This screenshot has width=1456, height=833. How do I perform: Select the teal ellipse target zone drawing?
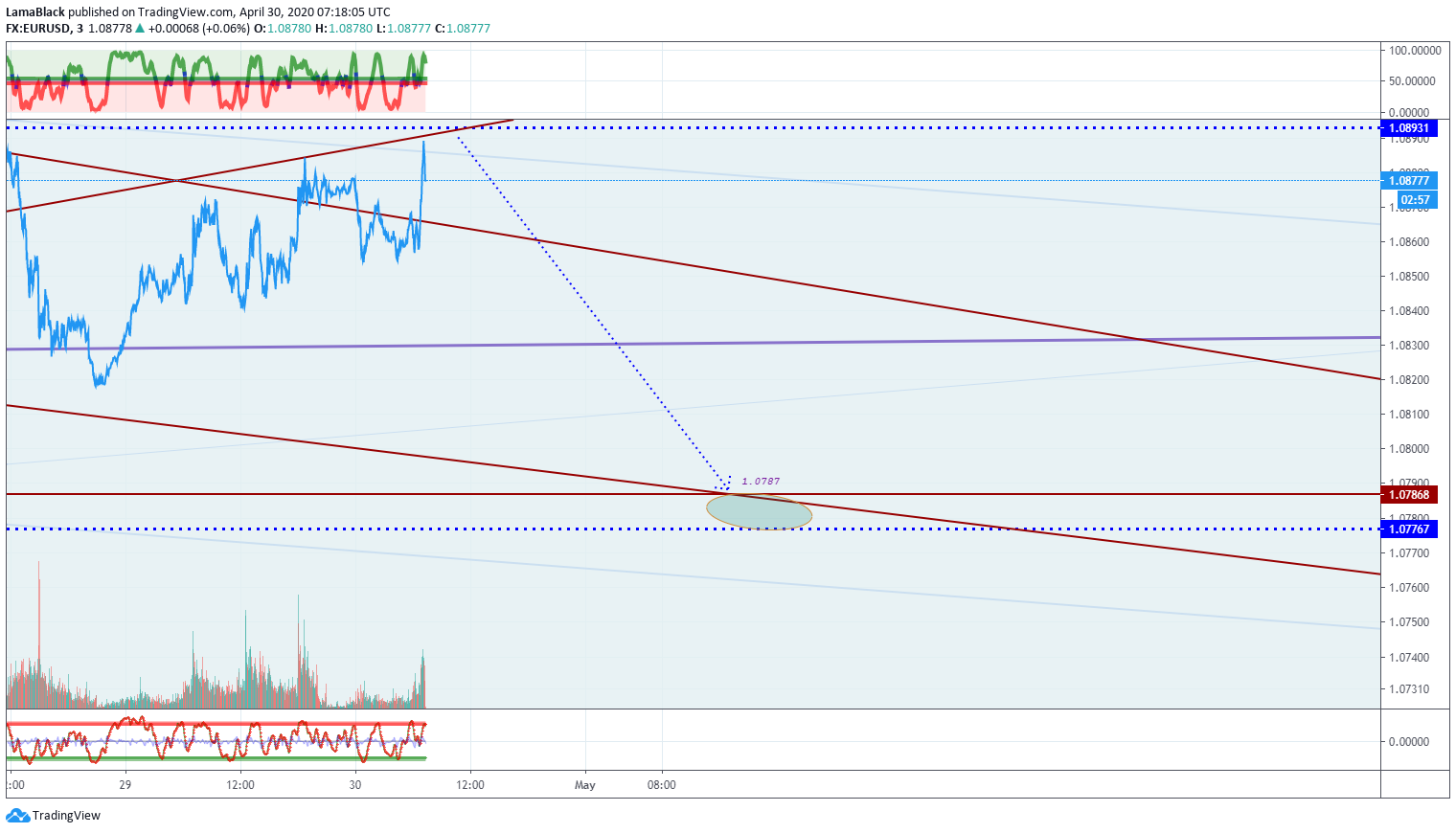click(759, 511)
